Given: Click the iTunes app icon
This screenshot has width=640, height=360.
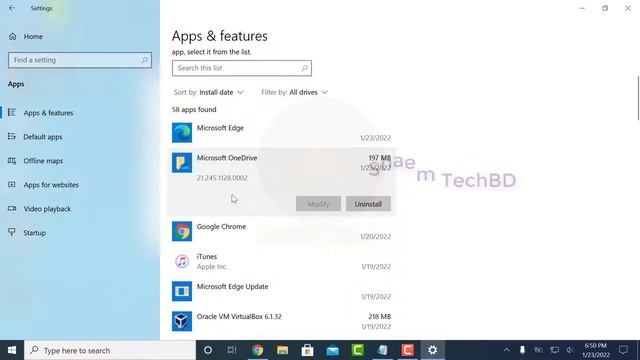Looking at the screenshot, I should (x=182, y=261).
